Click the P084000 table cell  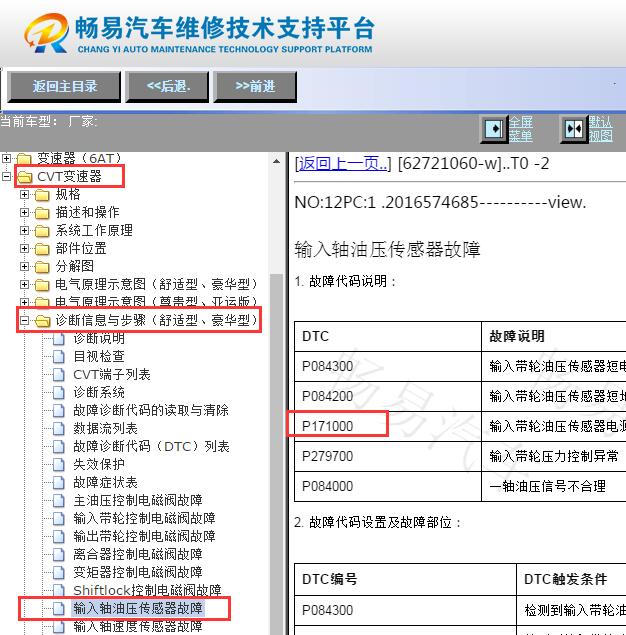click(388, 486)
